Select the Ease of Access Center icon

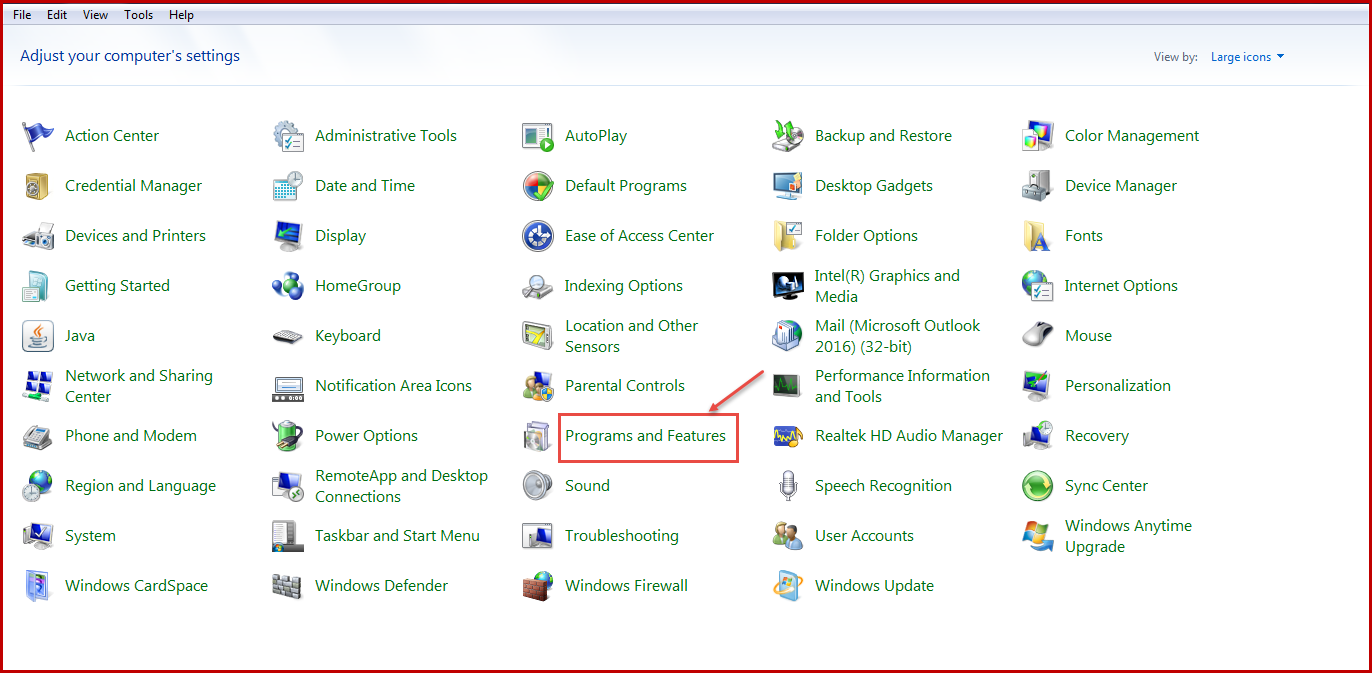pyautogui.click(x=538, y=236)
